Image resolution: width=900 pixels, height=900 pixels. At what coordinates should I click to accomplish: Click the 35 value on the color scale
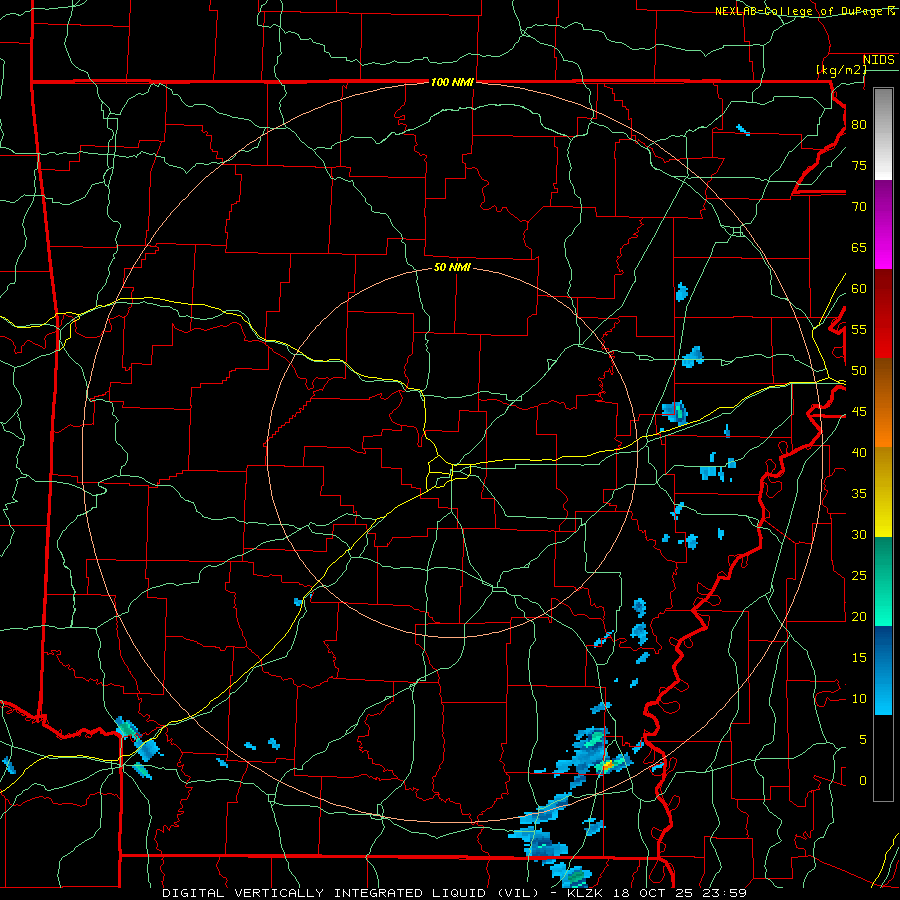click(x=859, y=494)
